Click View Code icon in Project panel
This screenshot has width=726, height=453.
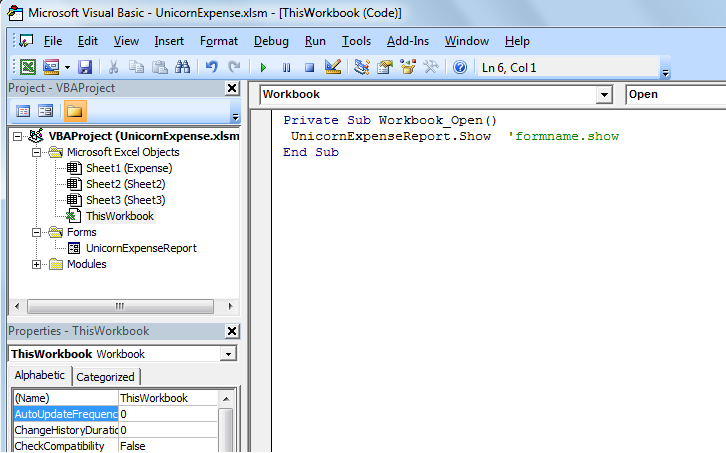click(x=23, y=111)
